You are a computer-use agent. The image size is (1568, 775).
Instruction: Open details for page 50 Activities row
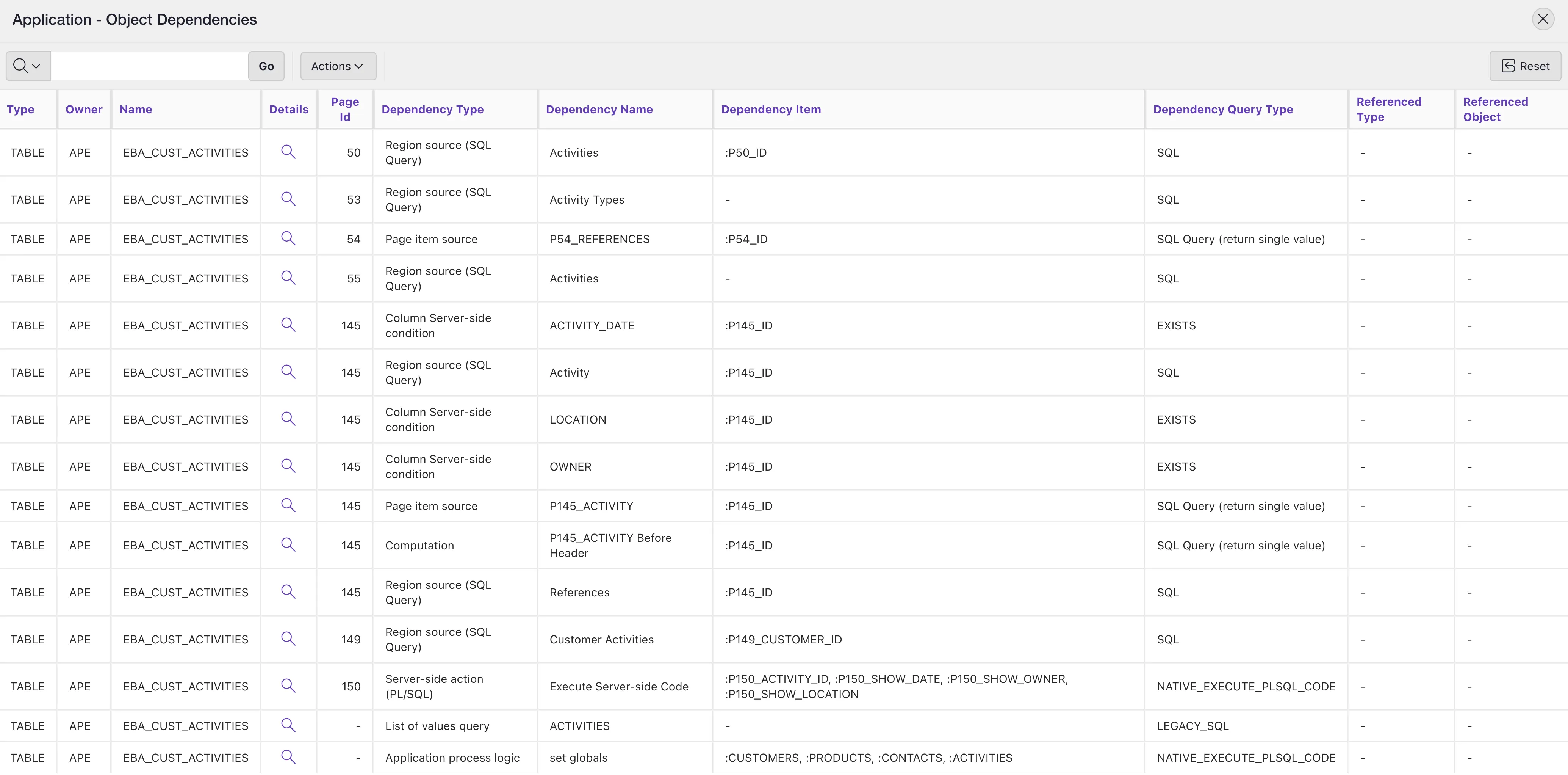(288, 152)
